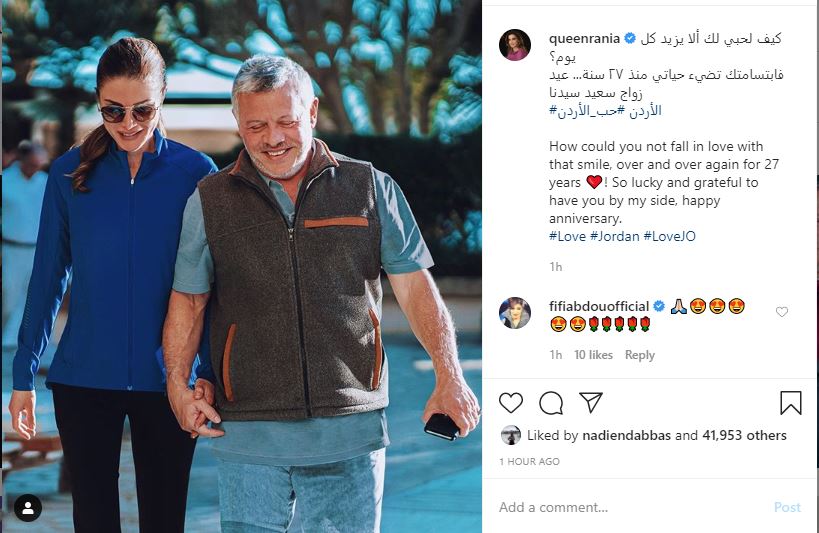Open liker avatar beside Liked by

point(510,435)
